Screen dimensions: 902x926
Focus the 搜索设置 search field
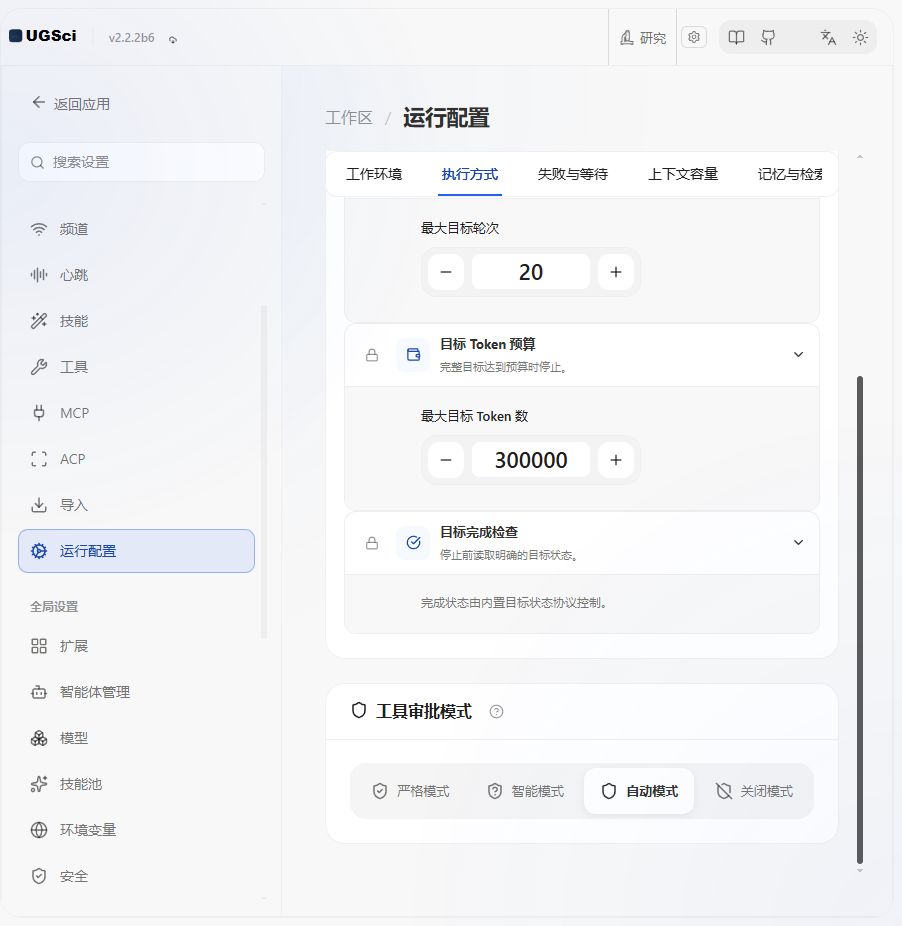[142, 162]
